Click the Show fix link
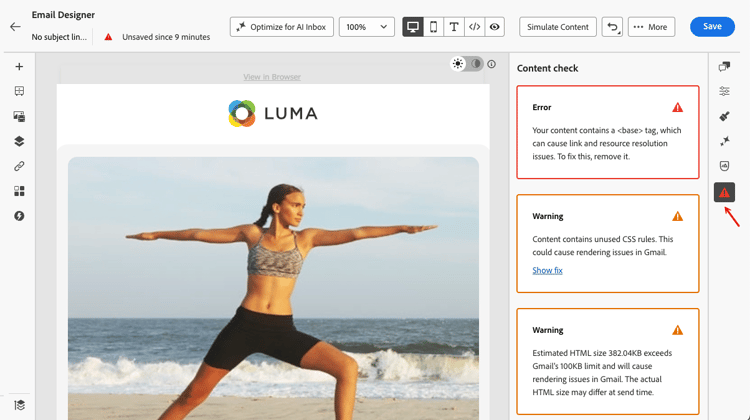 (547, 270)
